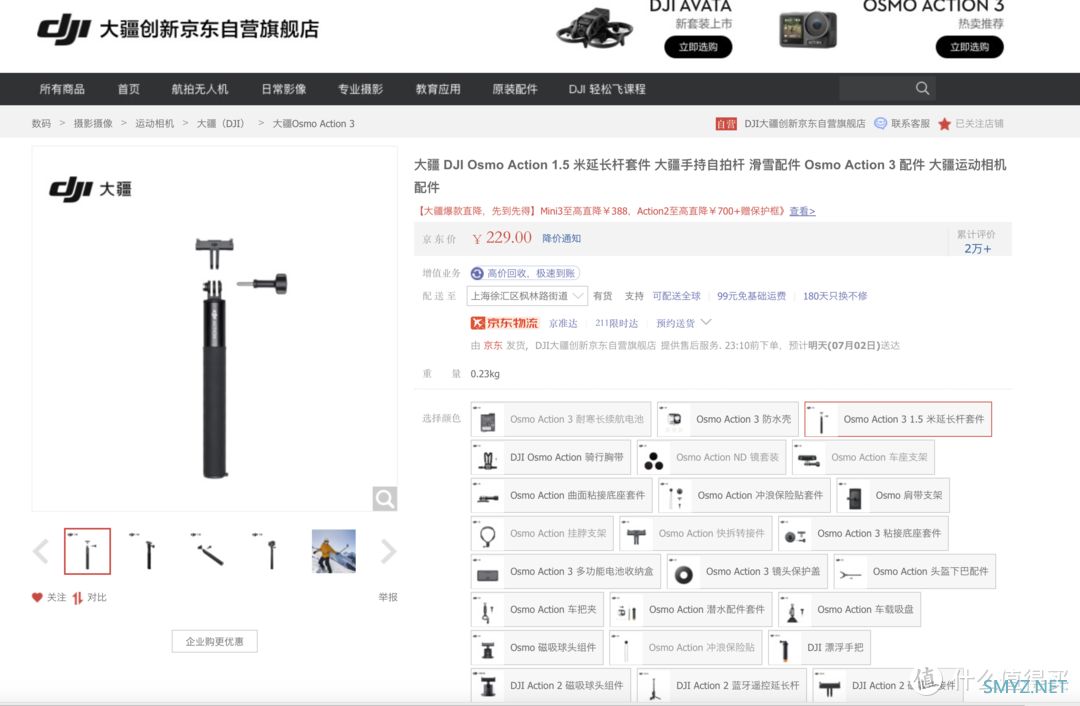
Task: Go to 首页 tab
Action: coord(128,89)
